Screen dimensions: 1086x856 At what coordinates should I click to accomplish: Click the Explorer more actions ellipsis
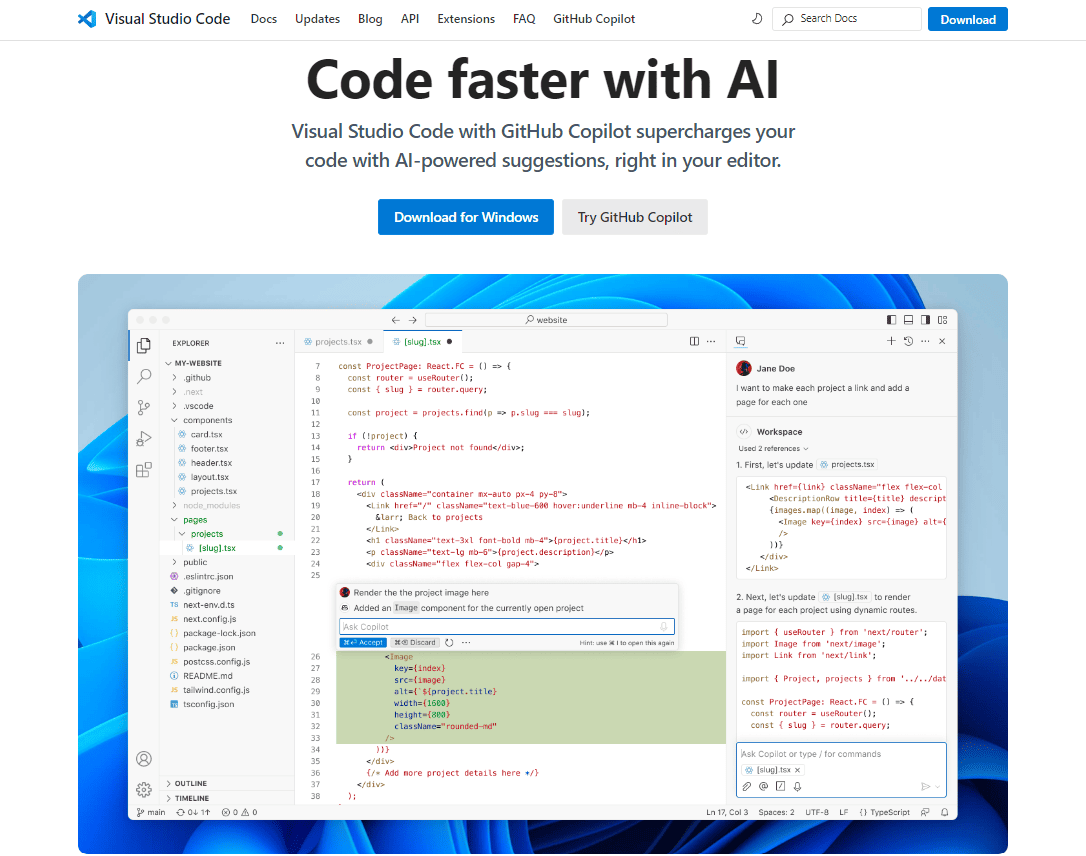(280, 343)
